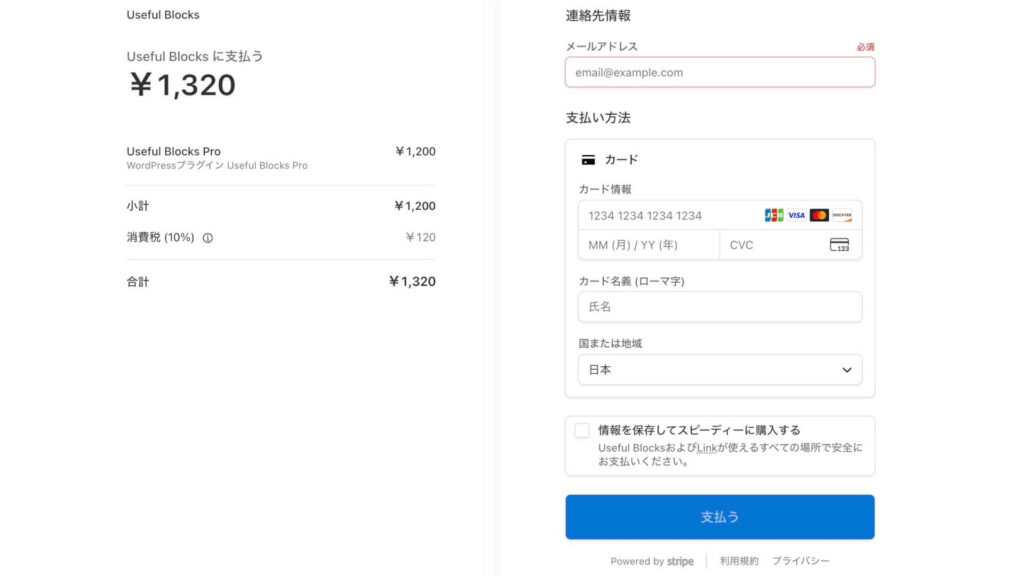Click the tax info circle icon
The height and width of the screenshot is (576, 1024).
tap(208, 238)
